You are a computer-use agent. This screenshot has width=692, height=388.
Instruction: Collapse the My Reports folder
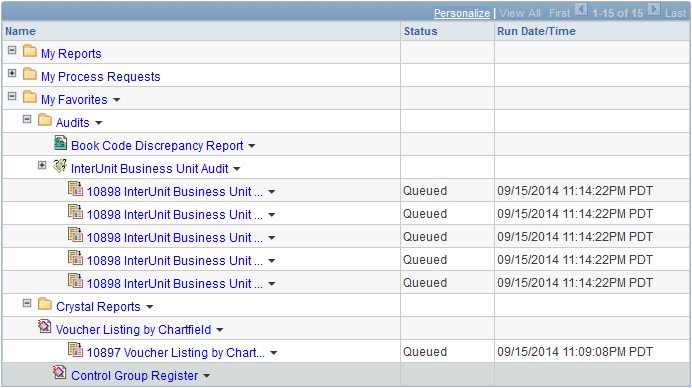(x=12, y=50)
